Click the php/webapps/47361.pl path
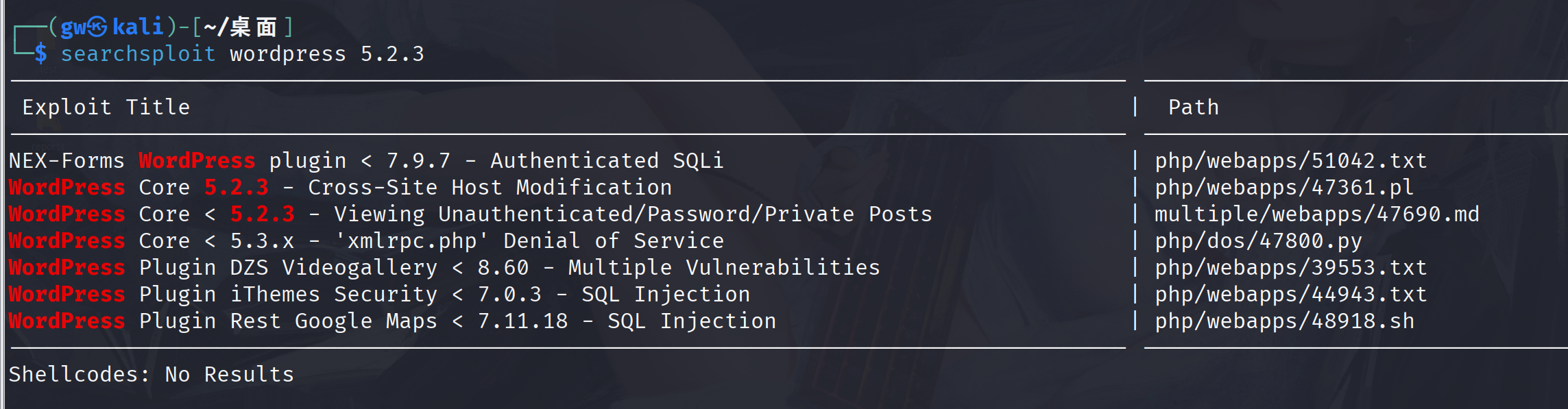The height and width of the screenshot is (409, 1568). [1283, 187]
